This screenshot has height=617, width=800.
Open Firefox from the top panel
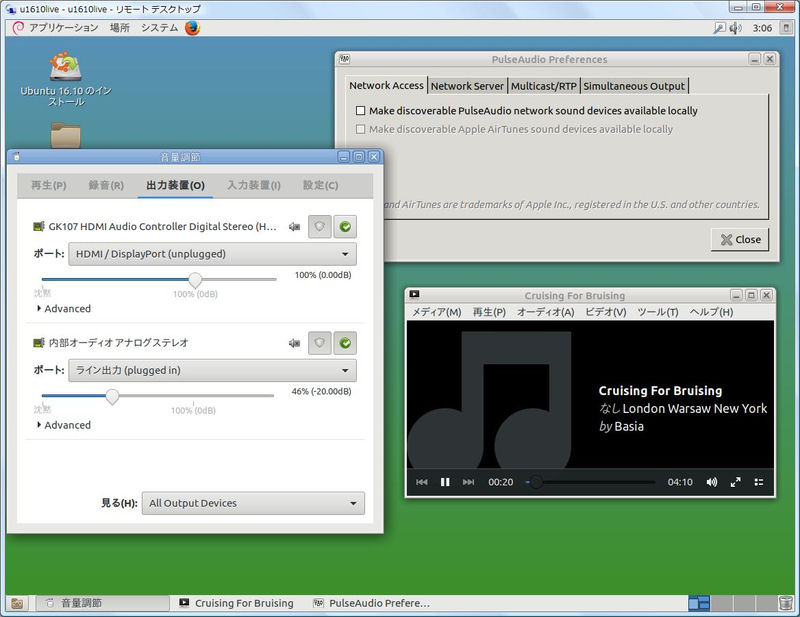click(192, 28)
